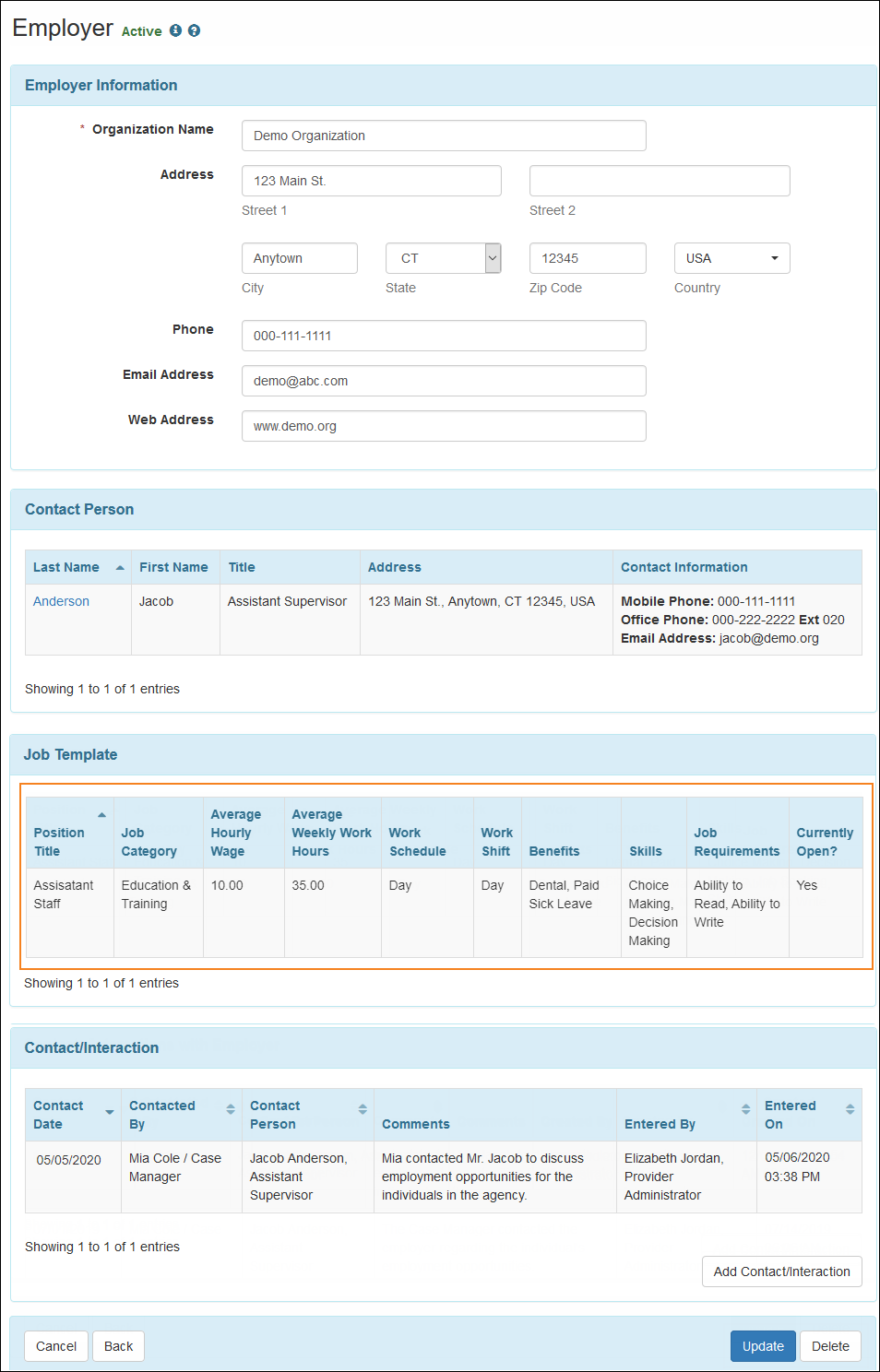The image size is (880, 1372).
Task: Select the Email Address field showing demo@abc.com
Action: 444,381
